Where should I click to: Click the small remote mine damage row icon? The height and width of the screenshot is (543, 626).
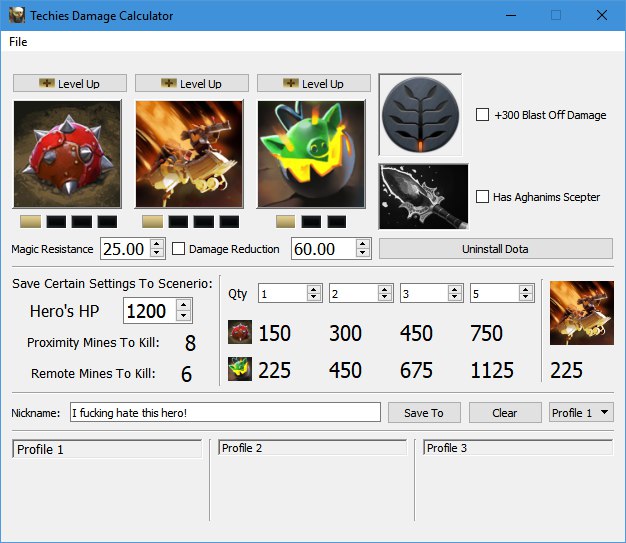click(239, 370)
